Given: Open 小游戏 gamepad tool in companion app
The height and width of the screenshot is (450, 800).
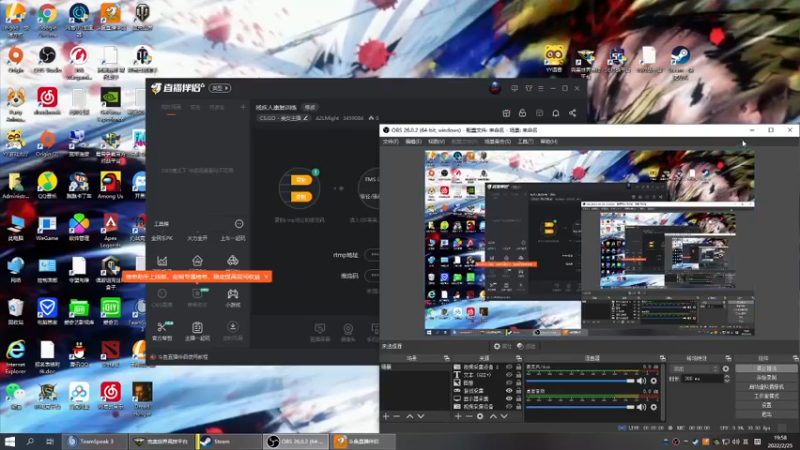Looking at the screenshot, I should [233, 297].
